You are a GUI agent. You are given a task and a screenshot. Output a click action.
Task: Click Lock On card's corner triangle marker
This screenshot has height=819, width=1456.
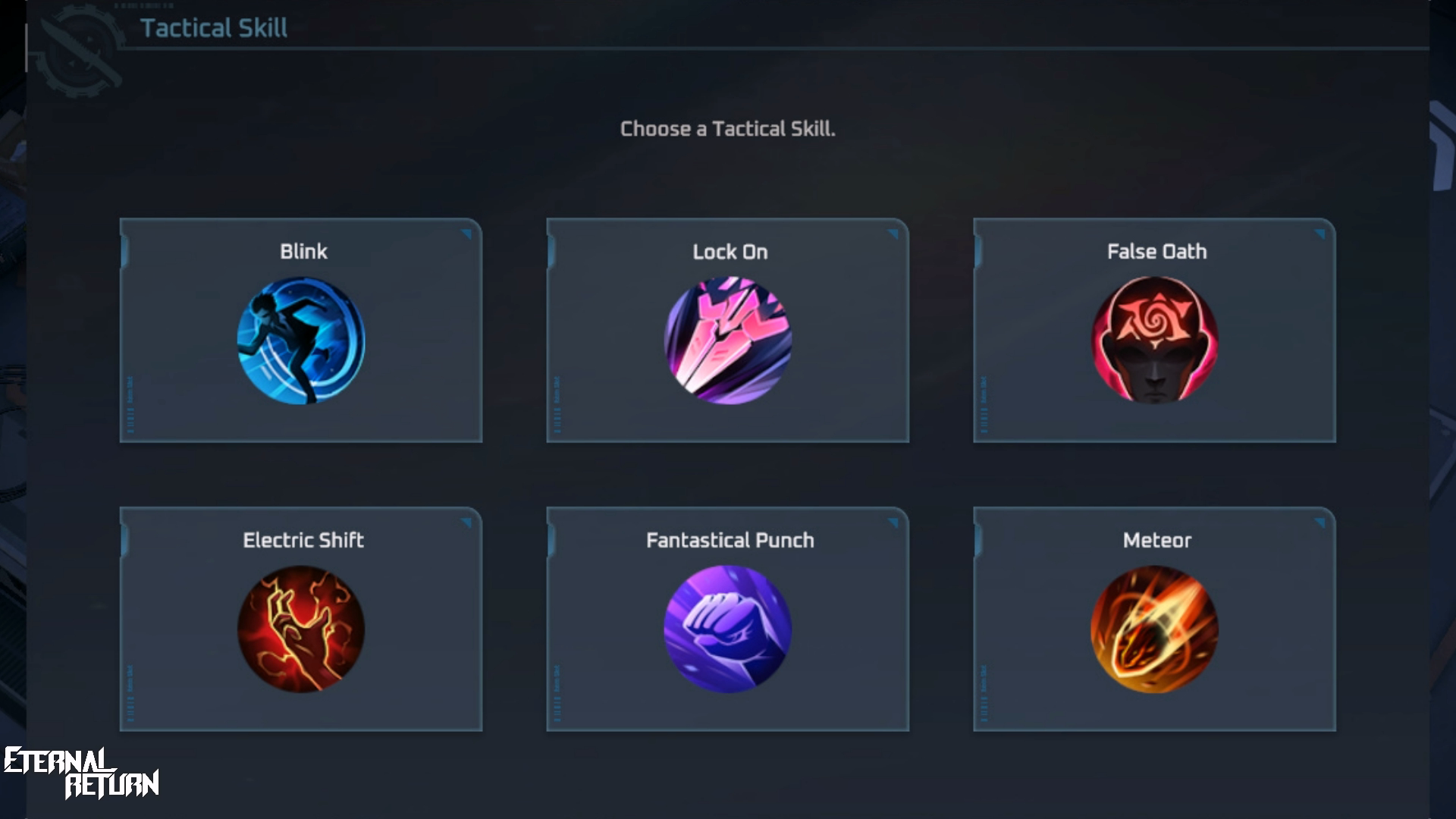pos(893,234)
